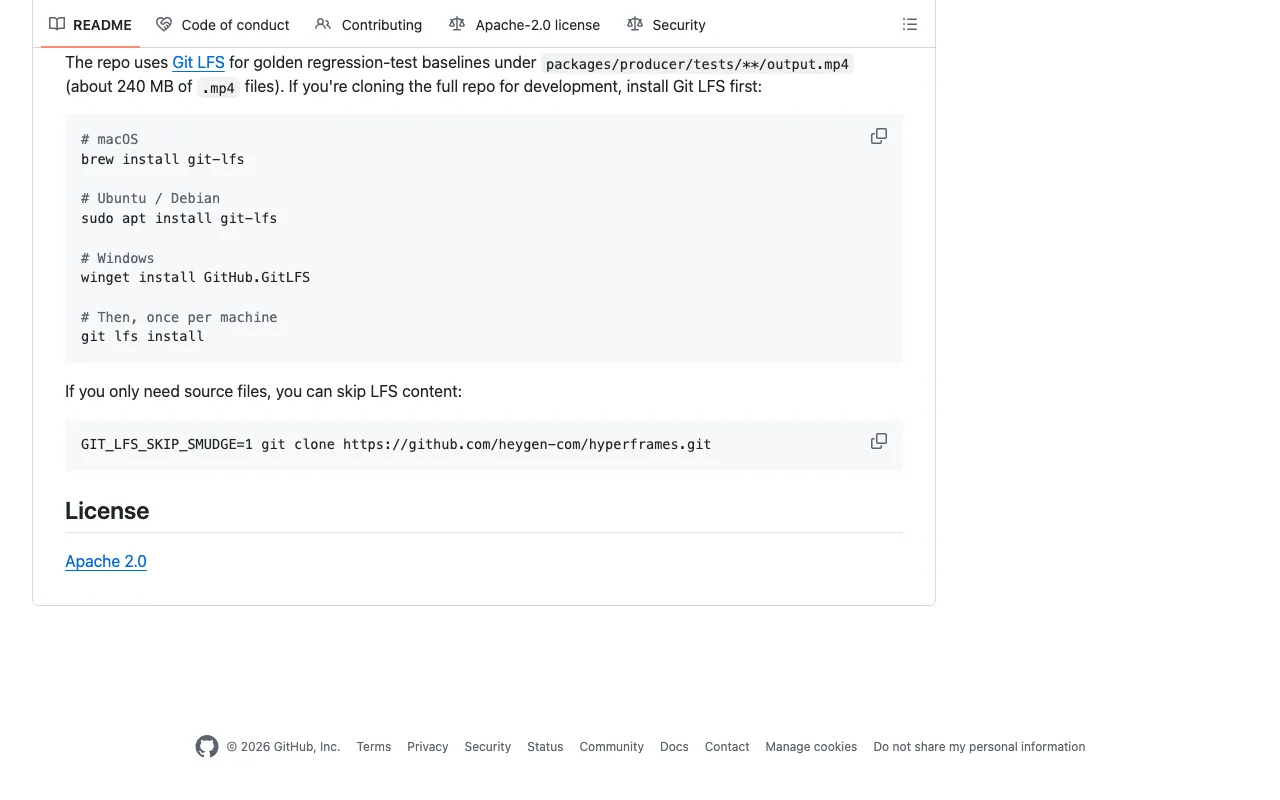Click 'If you only need source files' sentence

coord(264,391)
